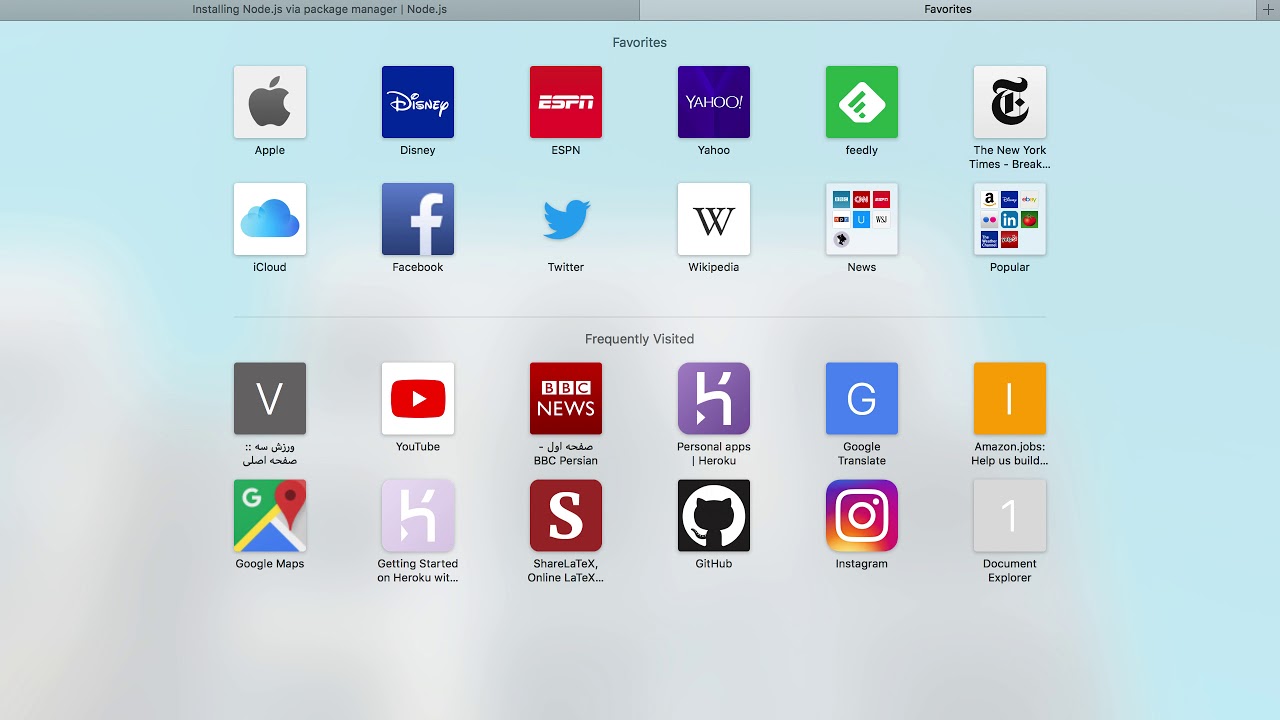
Task: Open the Google Maps icon
Action: pyautogui.click(x=270, y=516)
